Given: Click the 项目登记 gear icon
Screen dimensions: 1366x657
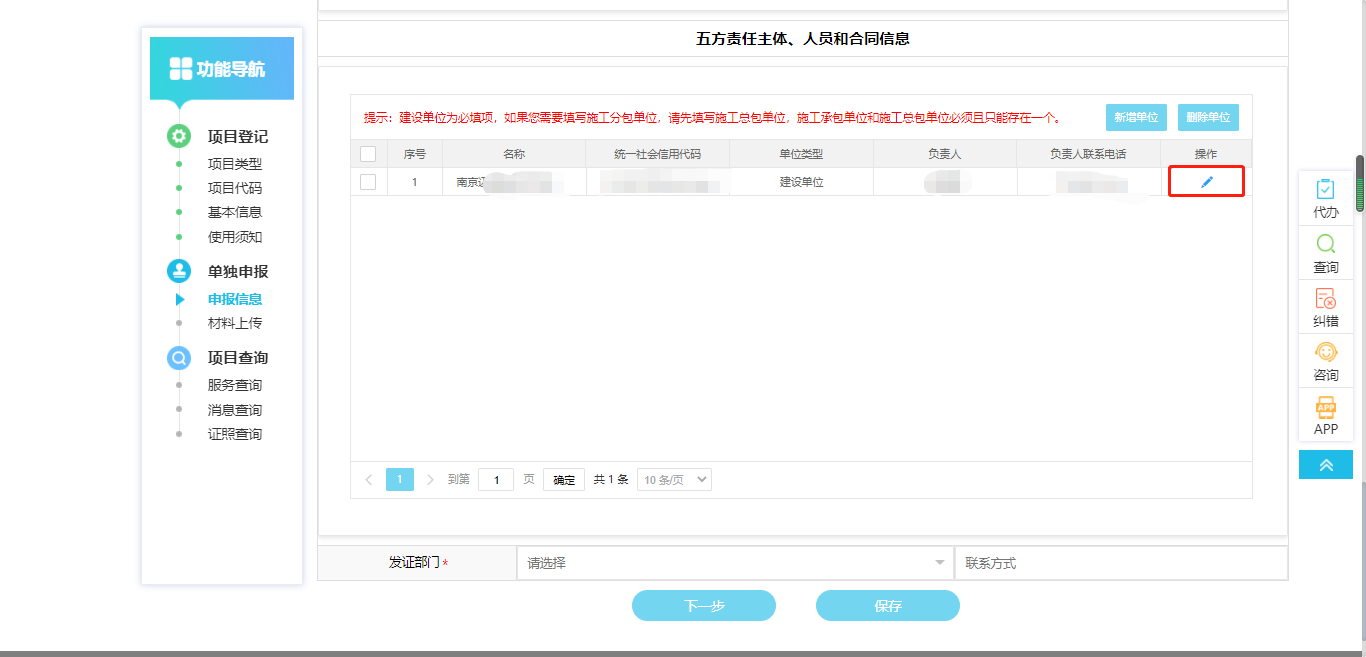Looking at the screenshot, I should [x=179, y=137].
